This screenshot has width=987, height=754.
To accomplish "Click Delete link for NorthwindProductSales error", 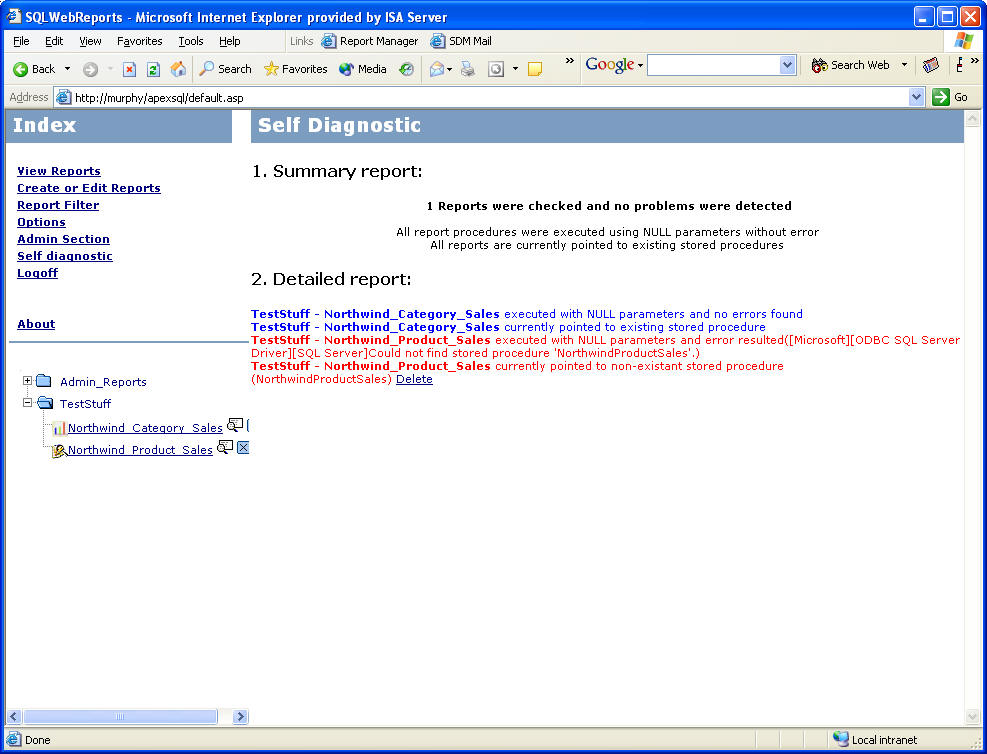I will click(414, 379).
